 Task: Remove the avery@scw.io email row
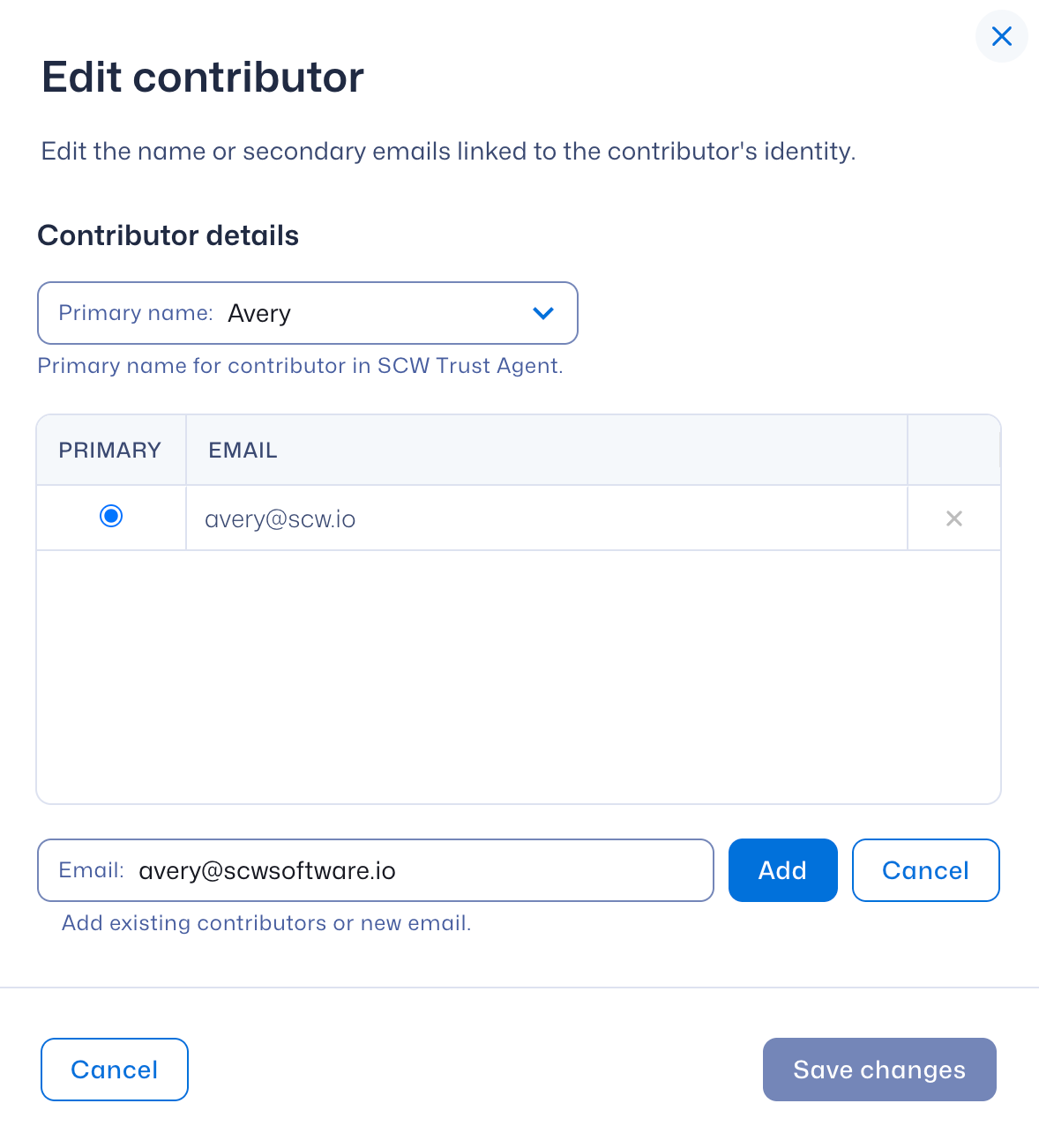953,518
